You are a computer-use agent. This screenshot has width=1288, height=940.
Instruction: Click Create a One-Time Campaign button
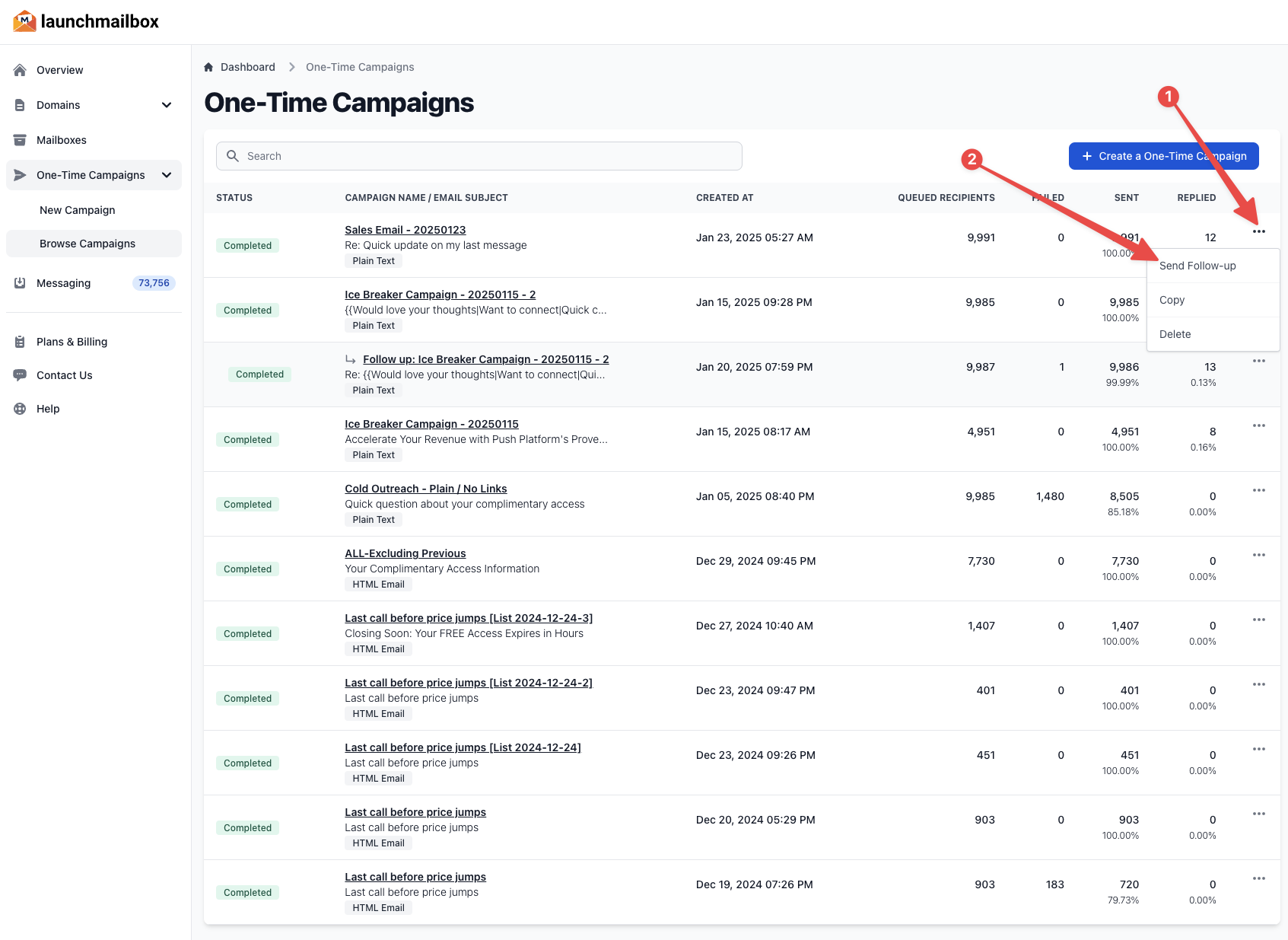(1163, 156)
